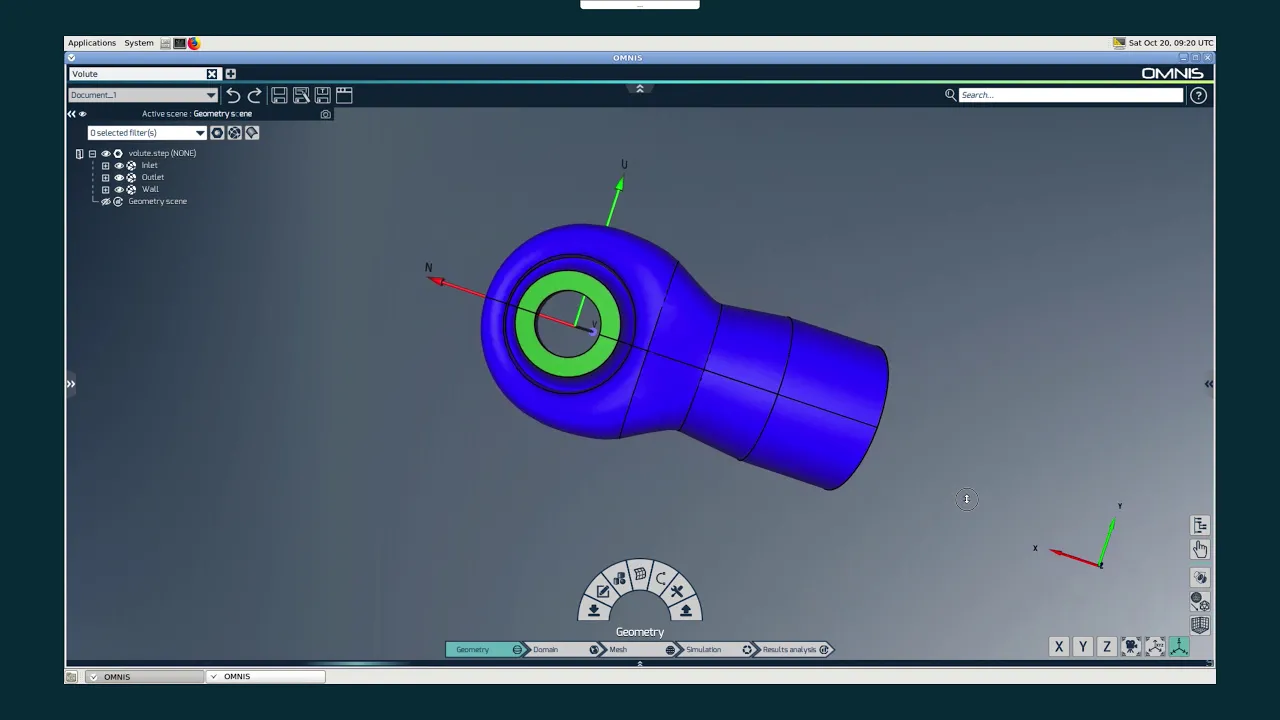
Task: Save the project with the first floppy icon
Action: click(279, 95)
